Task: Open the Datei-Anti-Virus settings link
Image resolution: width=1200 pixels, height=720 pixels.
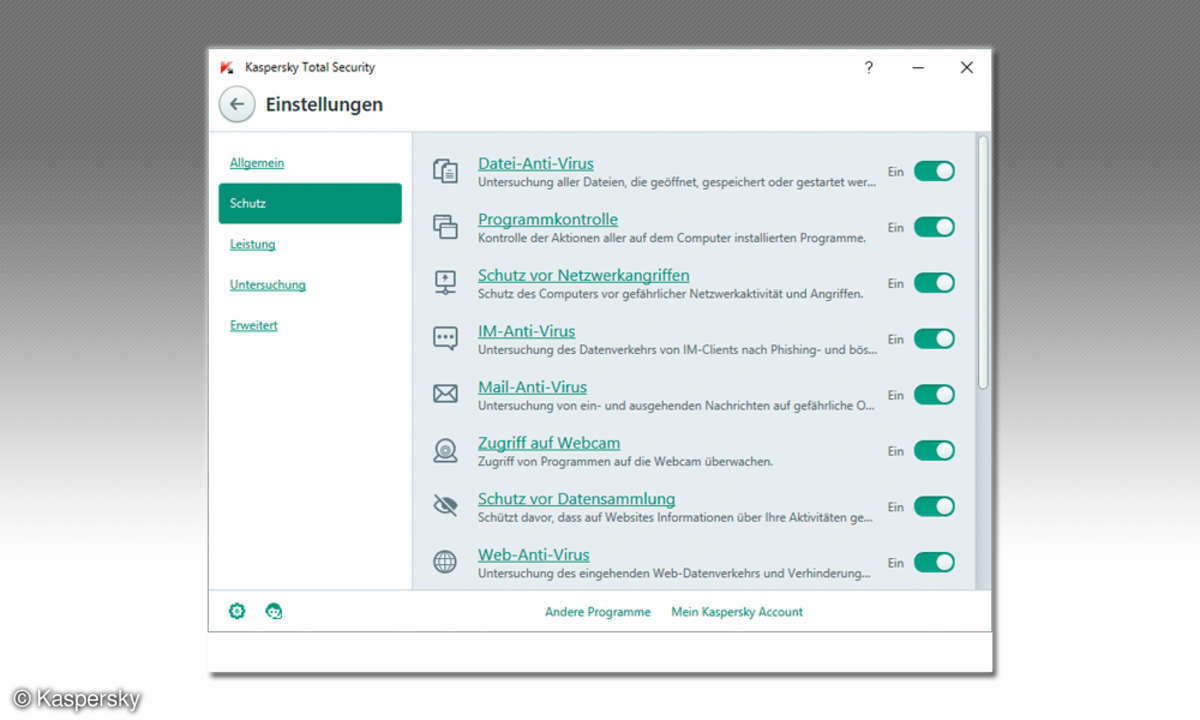Action: click(536, 163)
